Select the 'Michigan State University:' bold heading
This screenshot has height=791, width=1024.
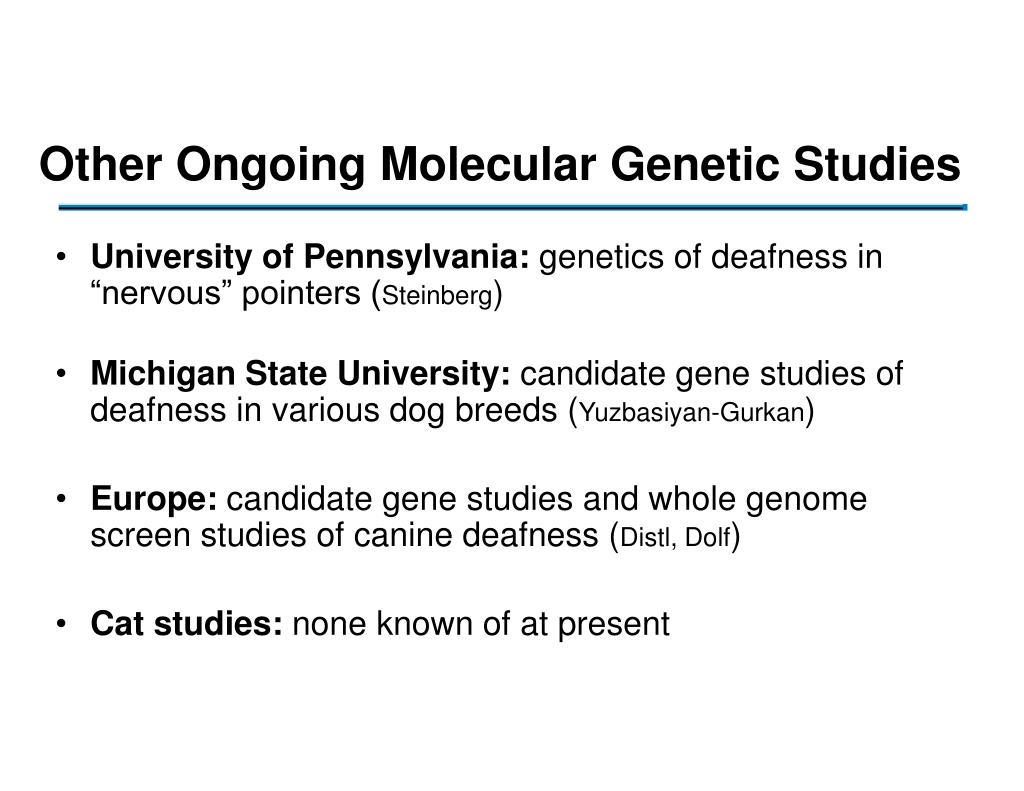point(300,374)
